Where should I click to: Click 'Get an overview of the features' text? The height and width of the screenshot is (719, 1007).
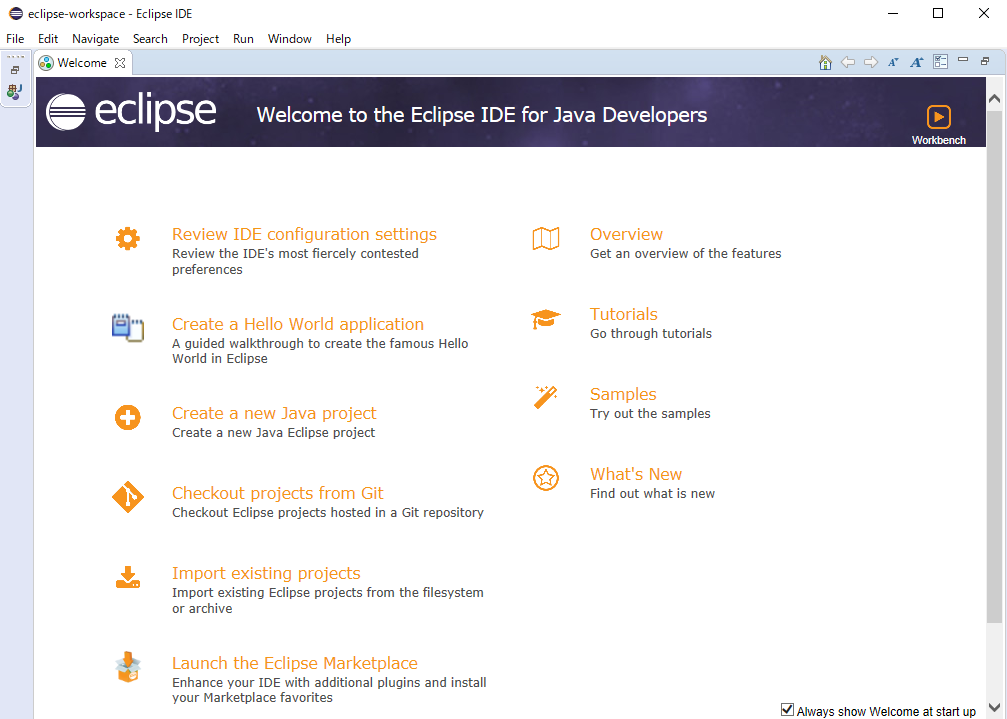(685, 254)
